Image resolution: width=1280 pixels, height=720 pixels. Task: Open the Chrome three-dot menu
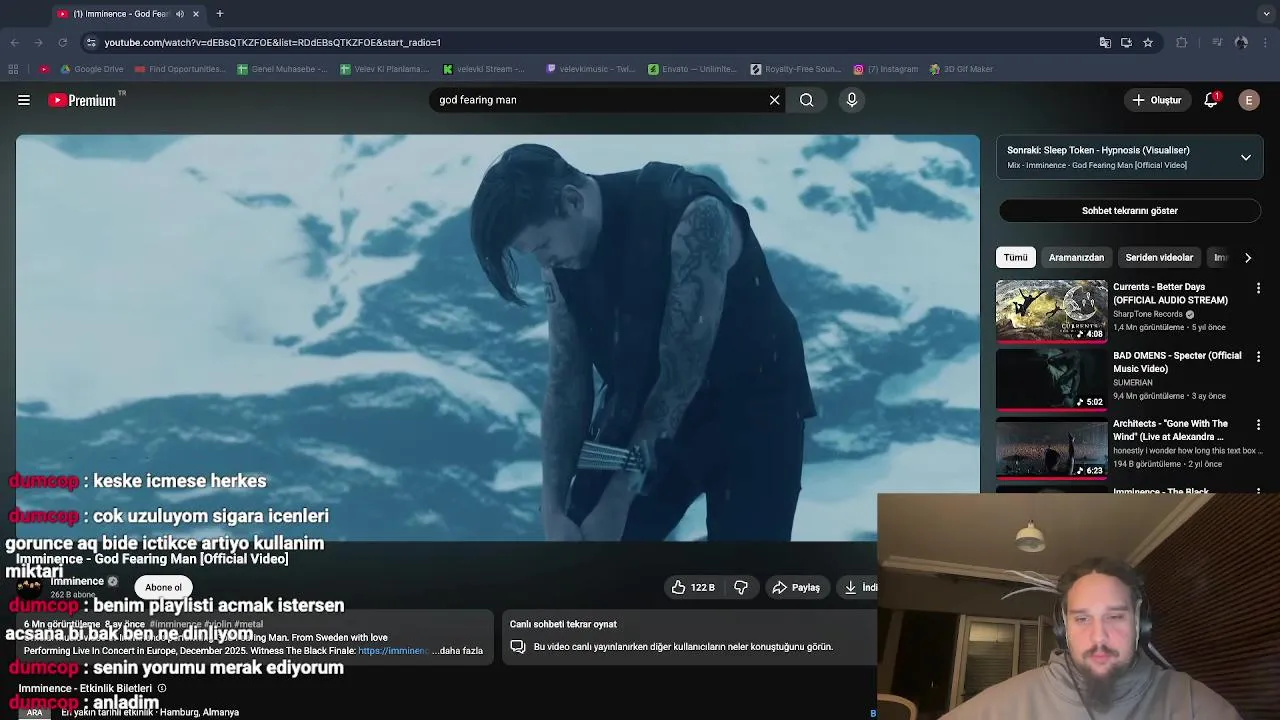[x=1266, y=43]
